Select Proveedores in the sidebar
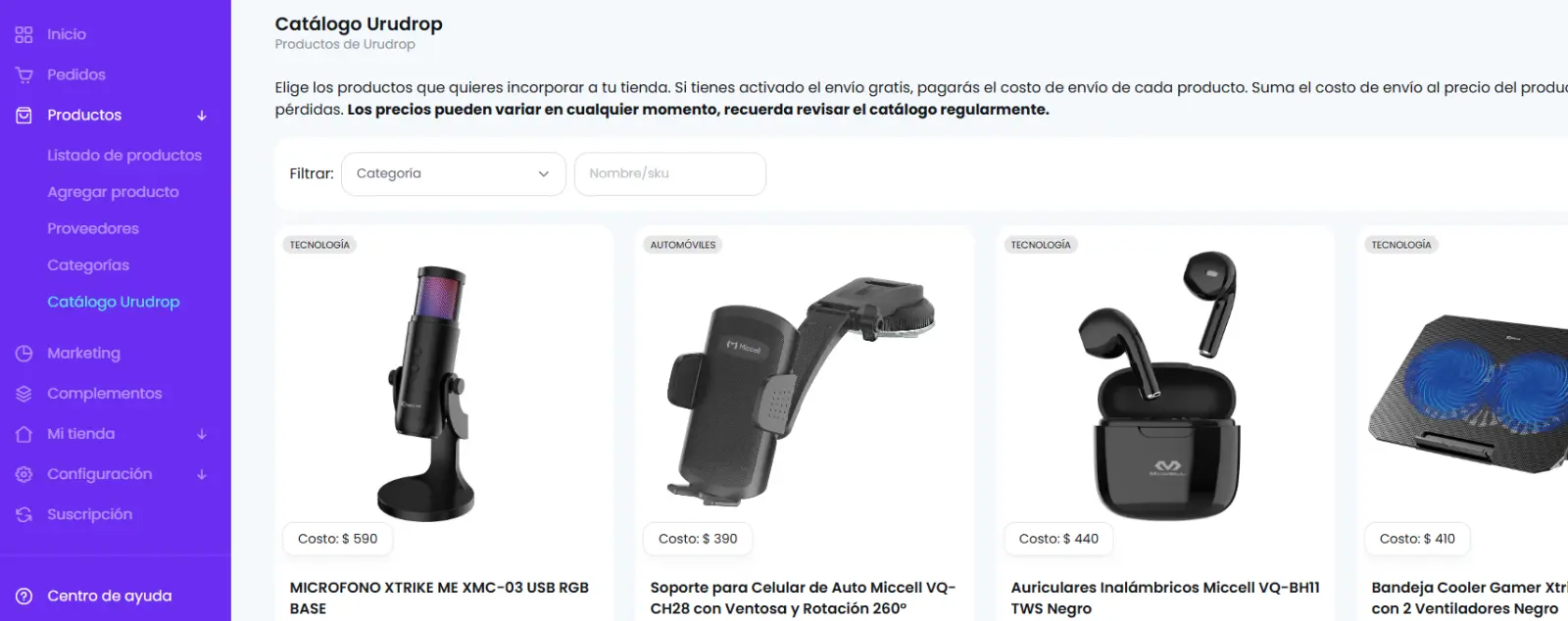 93,228
